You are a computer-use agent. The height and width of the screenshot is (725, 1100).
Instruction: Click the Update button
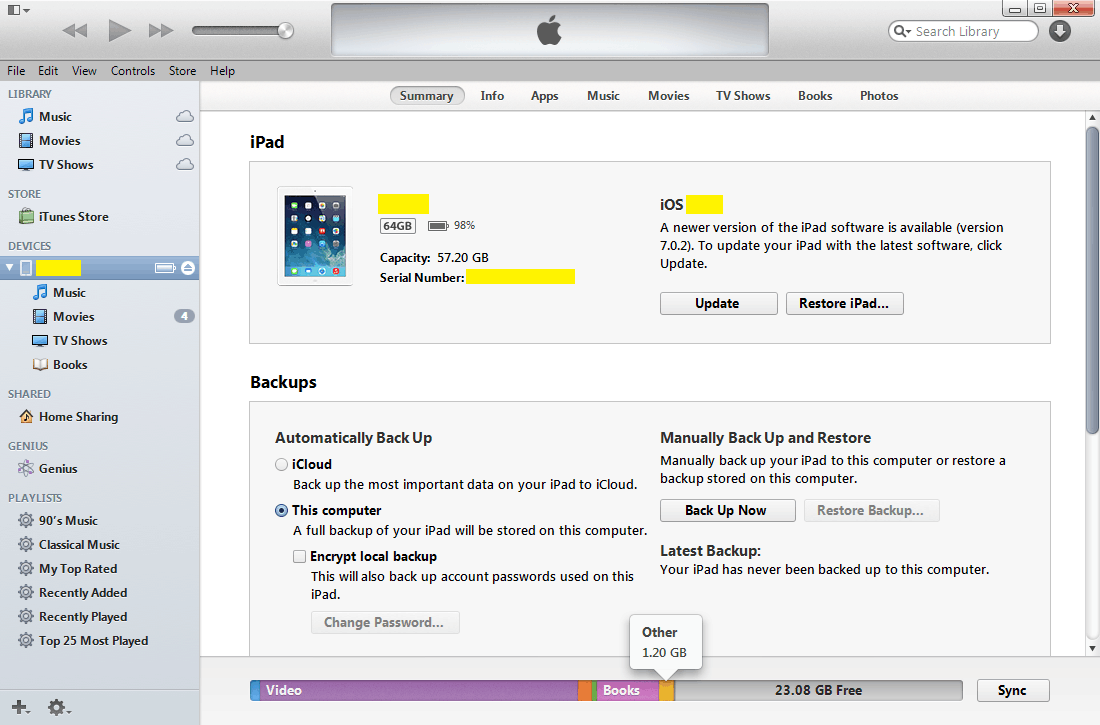pyautogui.click(x=718, y=303)
